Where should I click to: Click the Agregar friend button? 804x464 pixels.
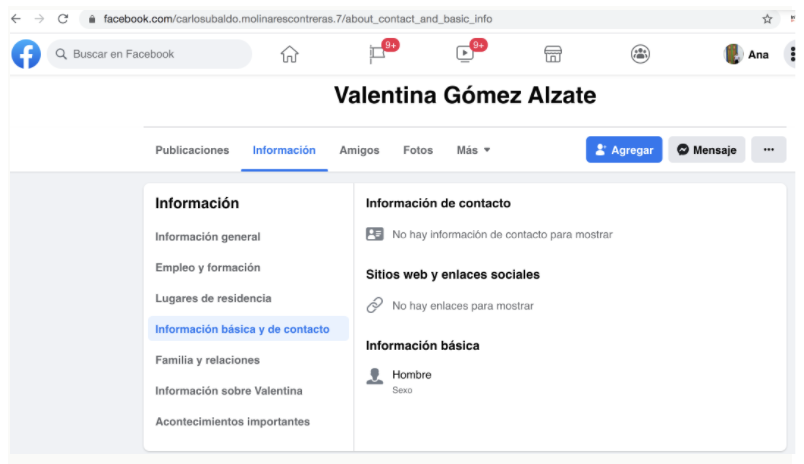pos(624,150)
